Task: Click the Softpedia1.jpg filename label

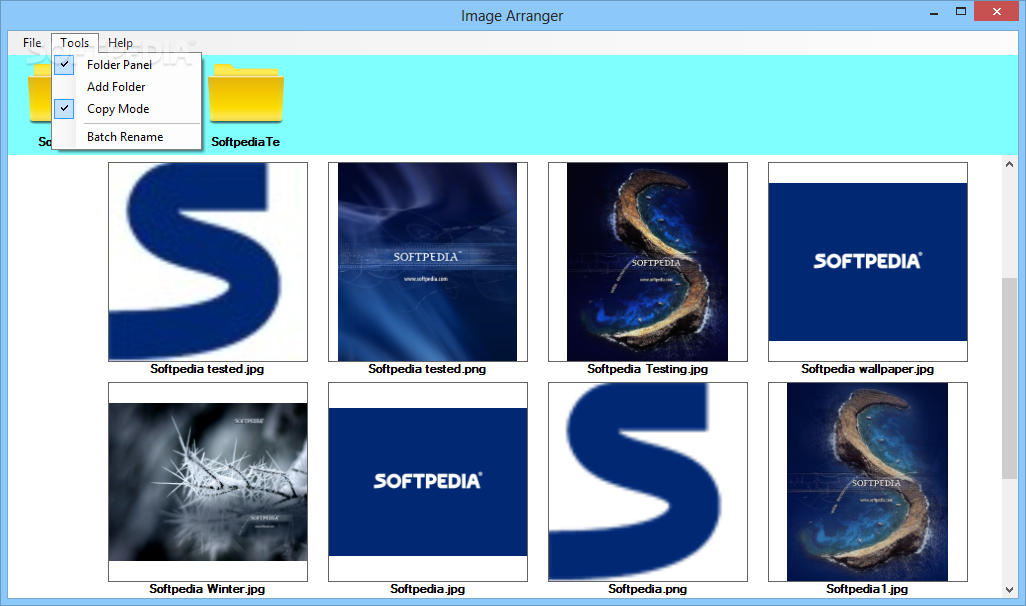Action: click(x=867, y=589)
